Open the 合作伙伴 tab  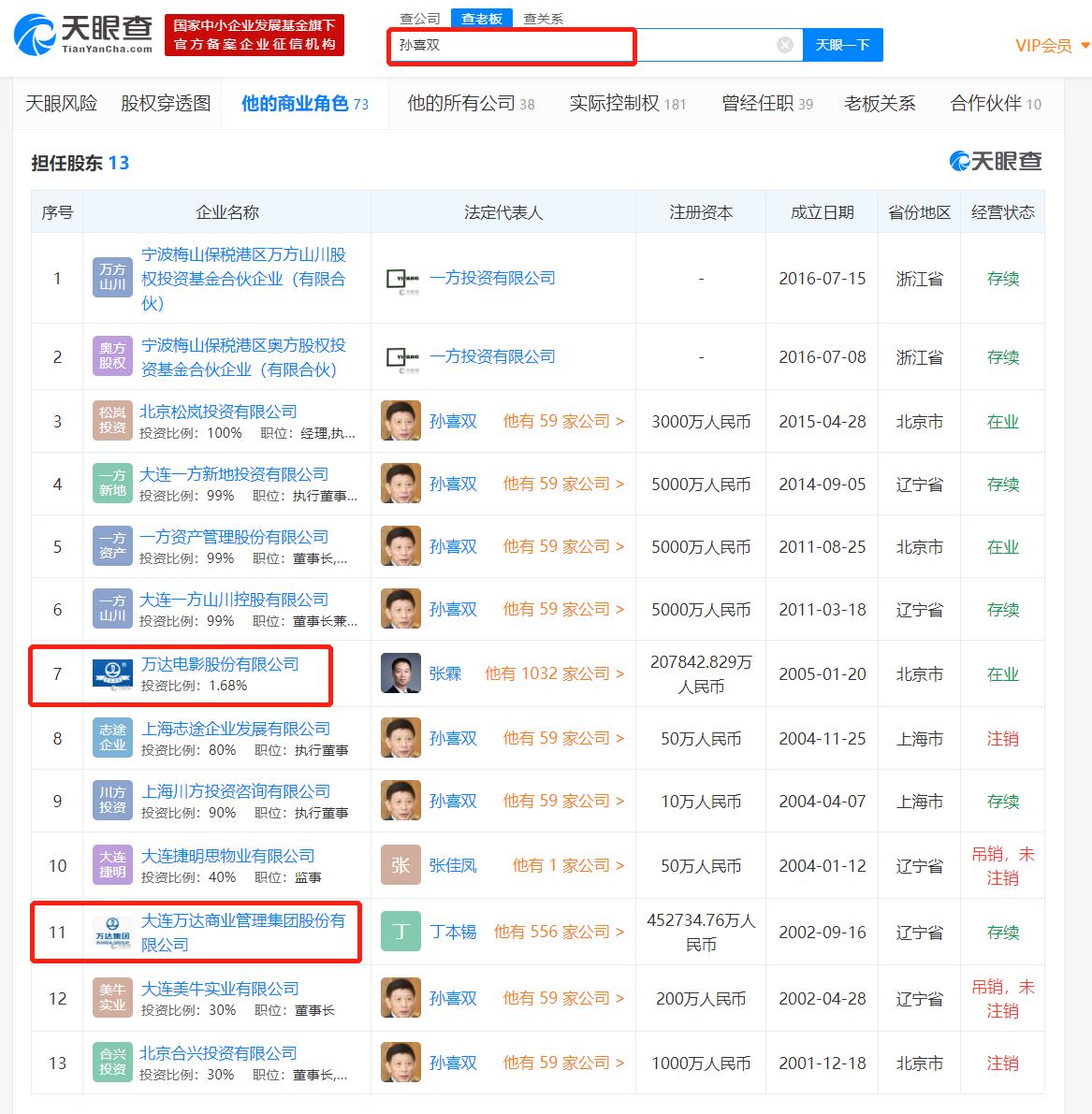click(987, 105)
